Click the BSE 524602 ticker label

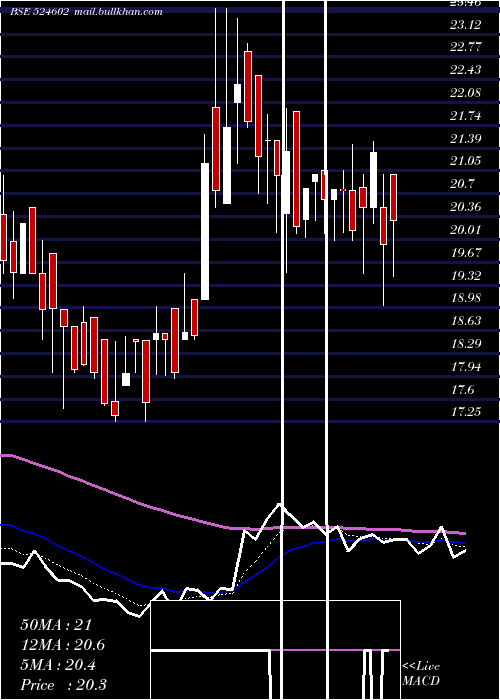[x=39, y=12]
